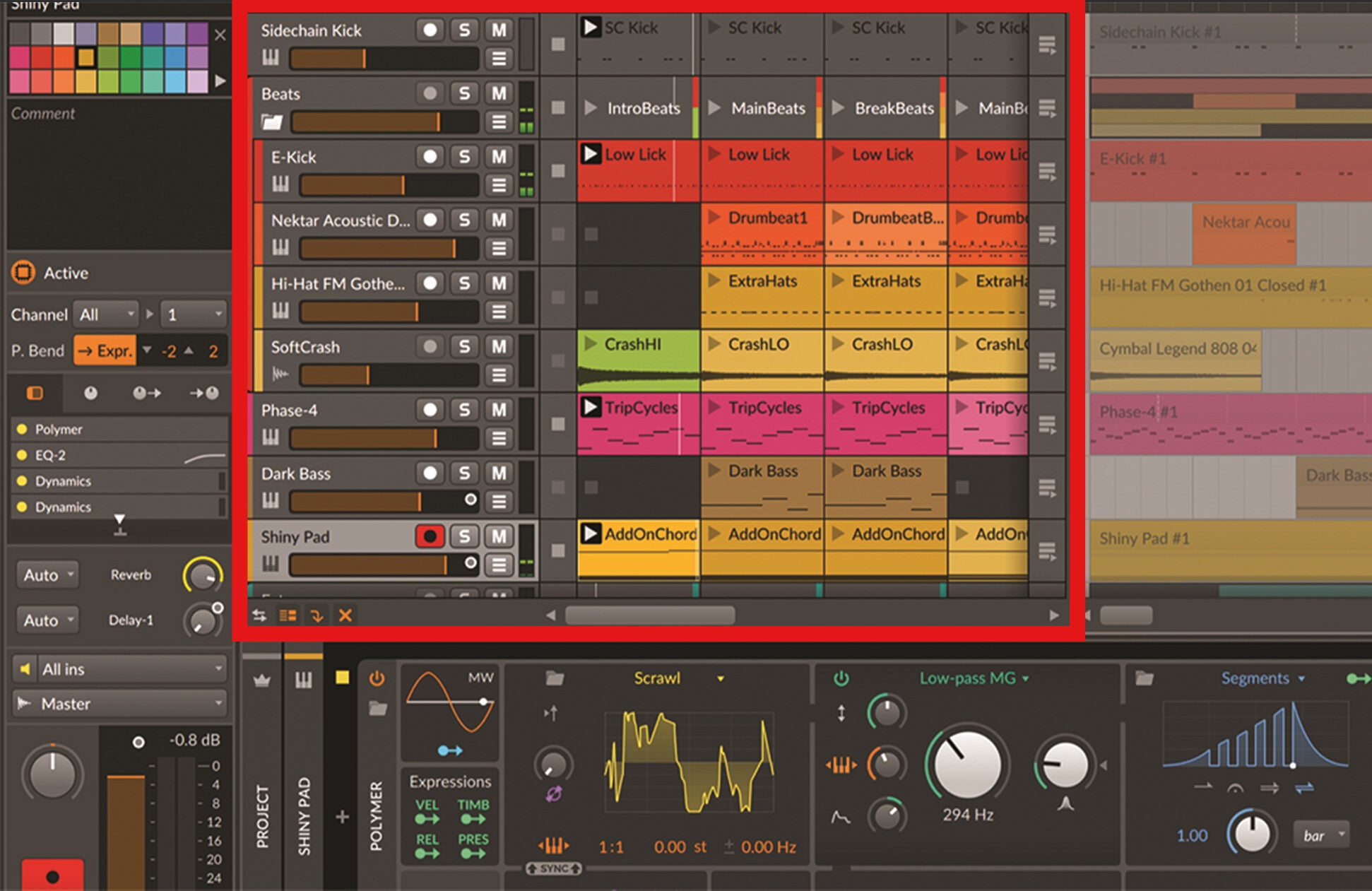
Task: Select the EQ-2 device in list
Action: 51,455
